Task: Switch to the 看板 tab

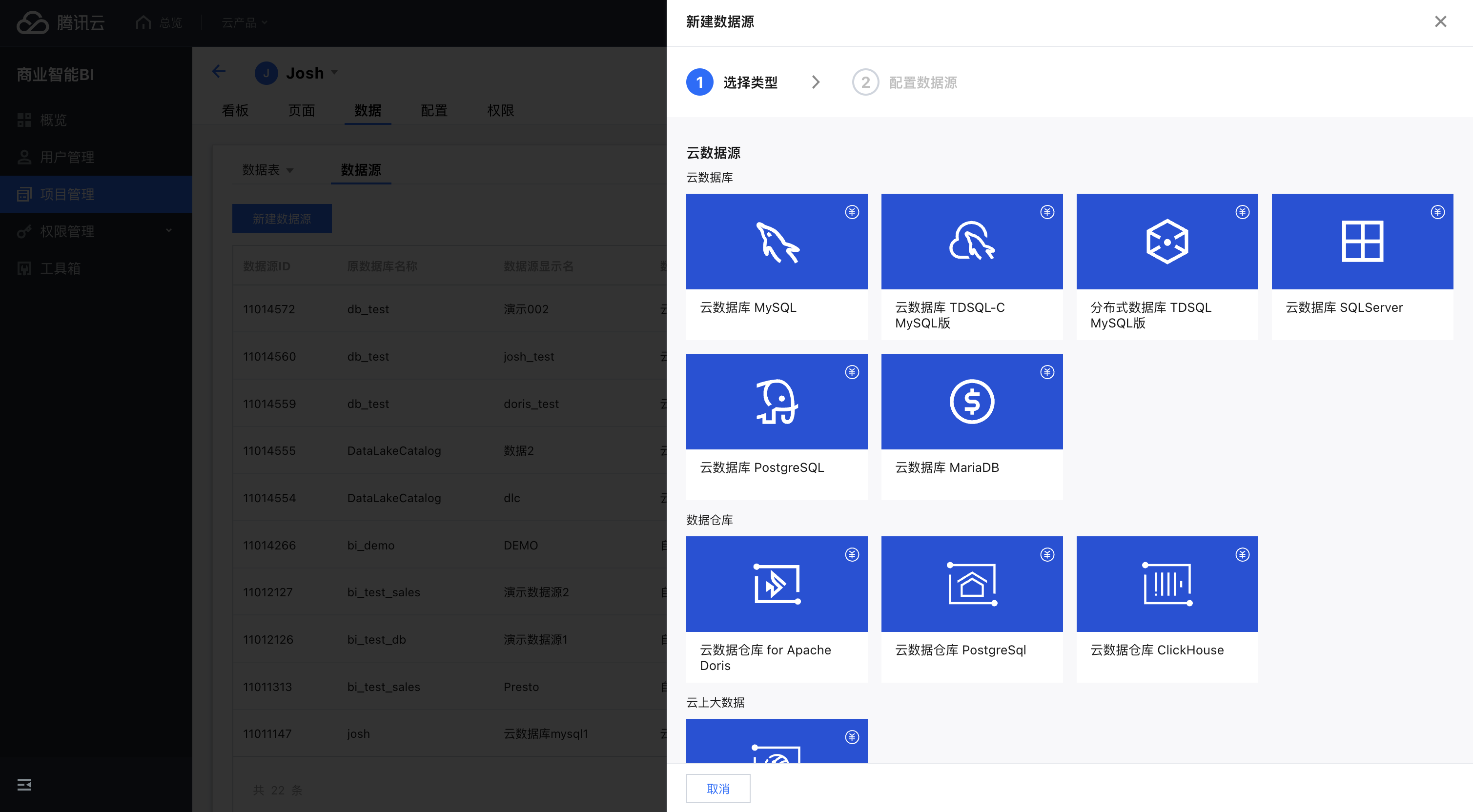Action: pos(235,110)
